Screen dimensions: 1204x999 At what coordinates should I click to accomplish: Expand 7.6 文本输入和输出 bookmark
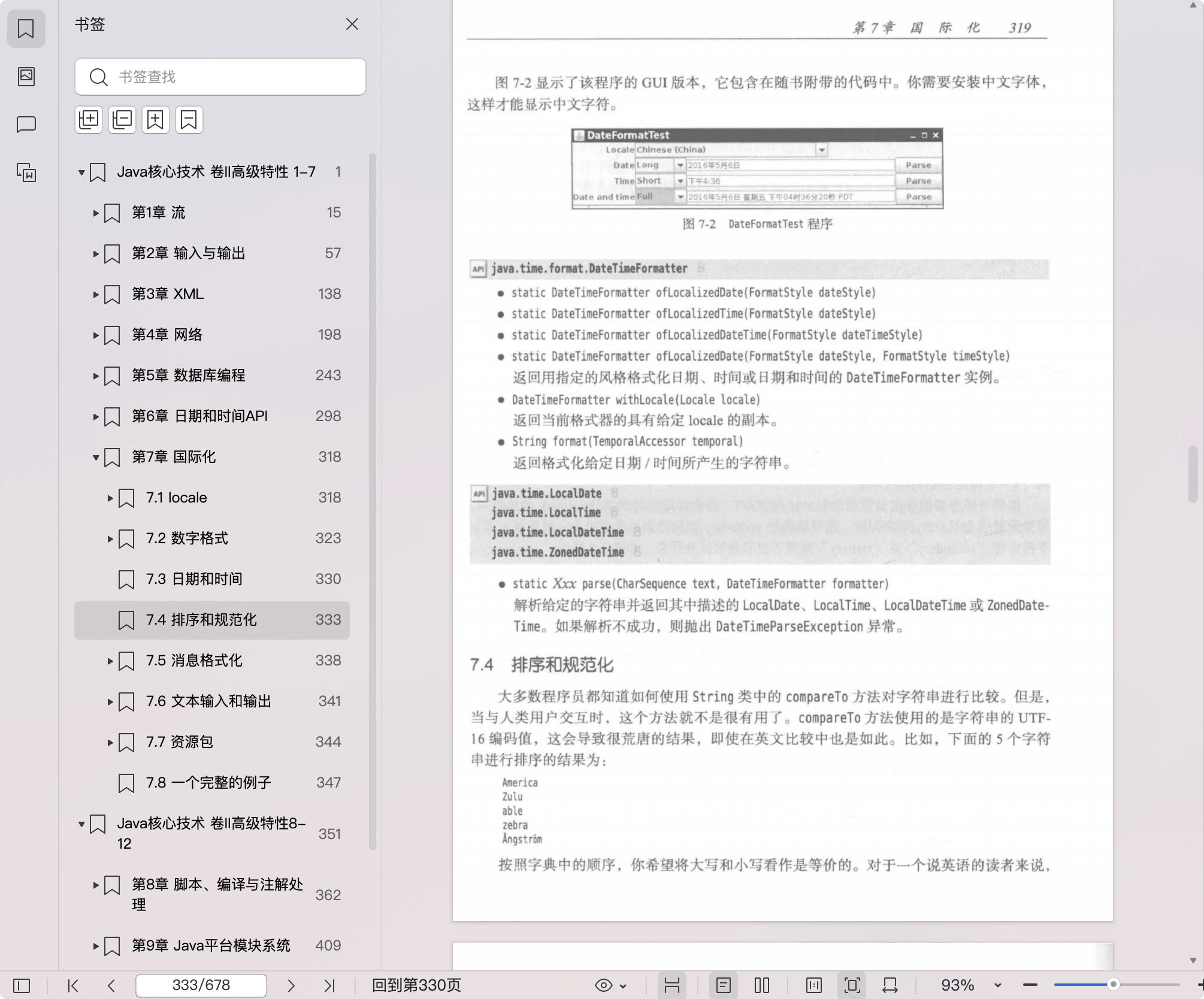pyautogui.click(x=110, y=701)
